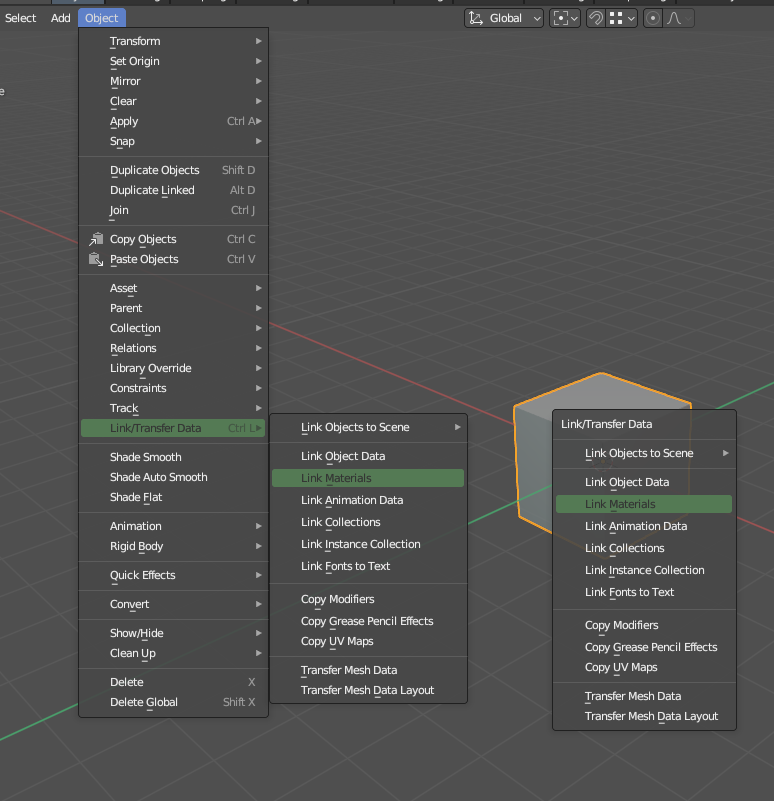Expand the Rigid Body submenu
This screenshot has height=801, width=774.
(173, 546)
